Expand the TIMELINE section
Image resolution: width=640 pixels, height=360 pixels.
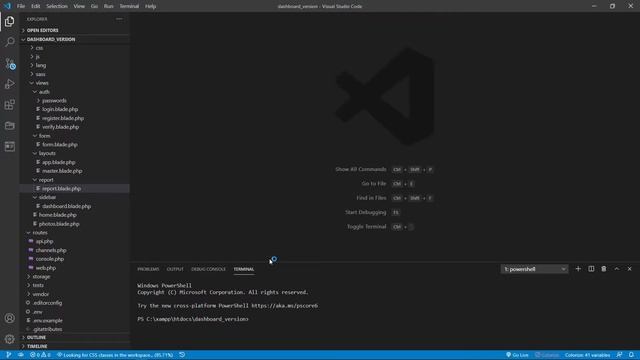[37, 346]
